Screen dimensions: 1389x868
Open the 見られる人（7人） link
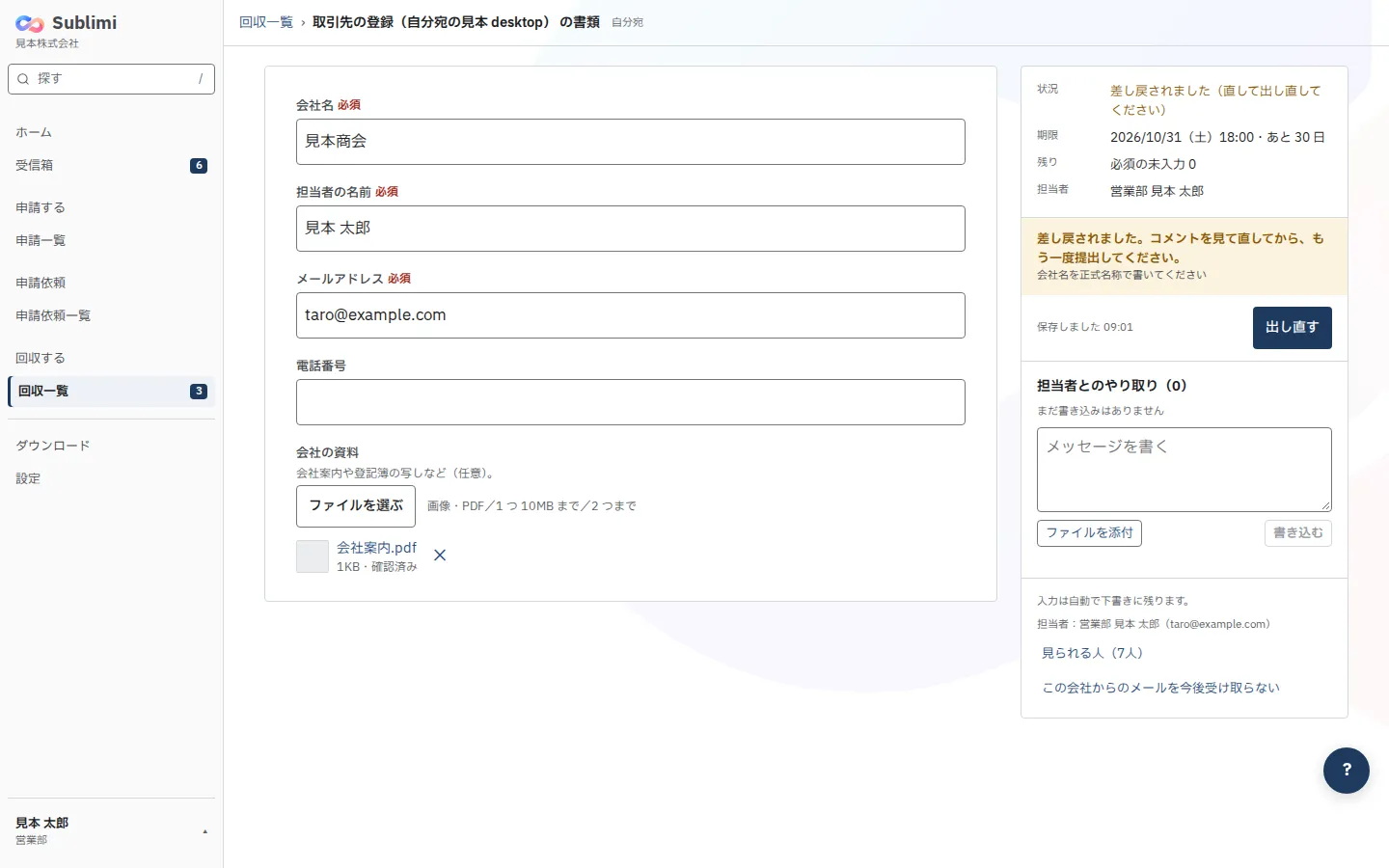click(1092, 654)
